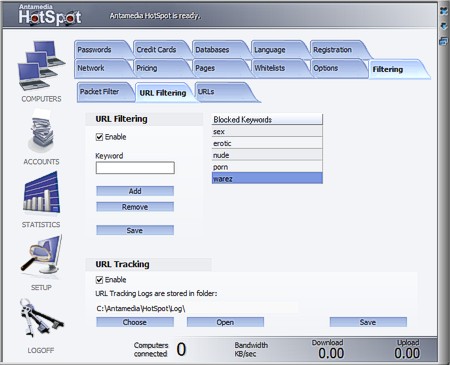The image size is (450, 365).
Task: Click the top icon in right edge strip
Action: pyautogui.click(x=444, y=11)
